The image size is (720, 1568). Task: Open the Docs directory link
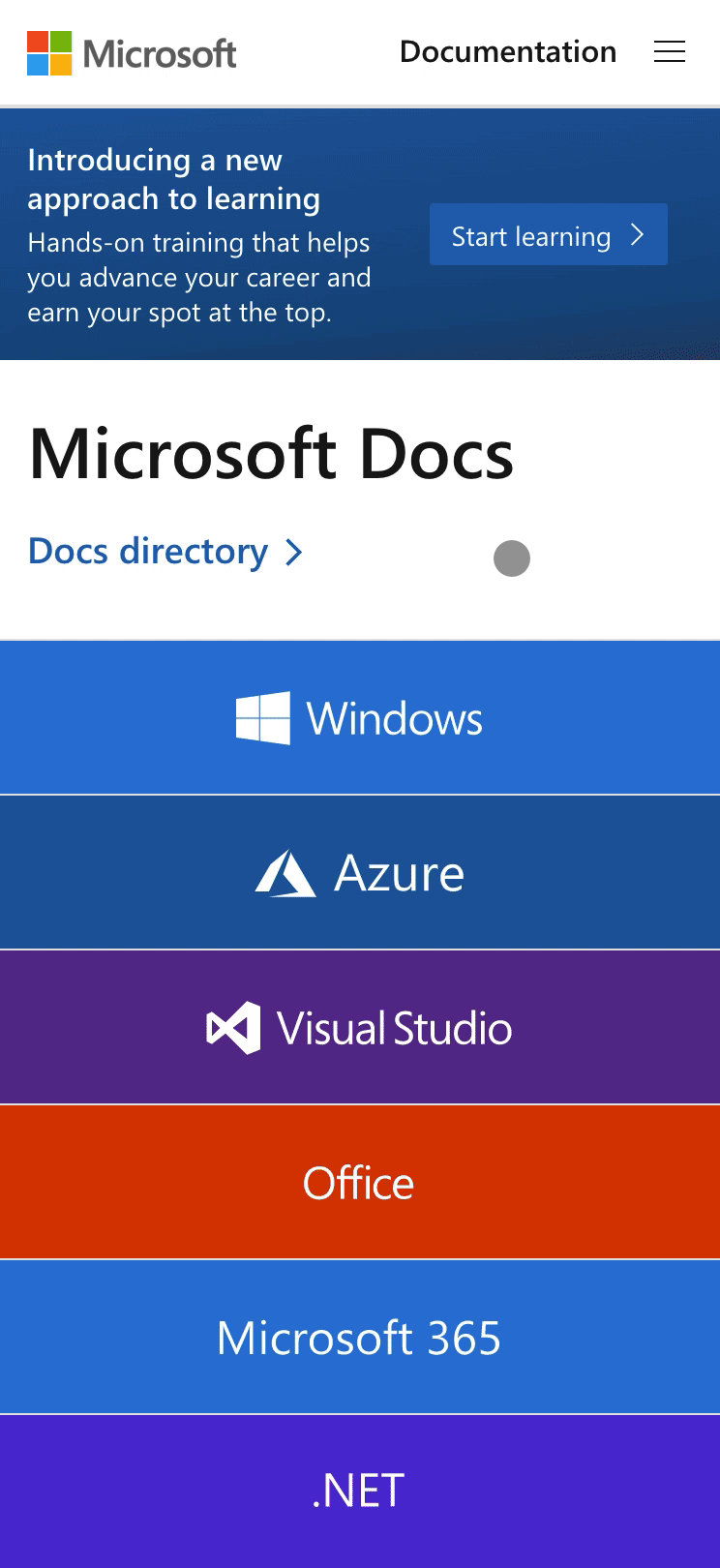click(x=165, y=552)
